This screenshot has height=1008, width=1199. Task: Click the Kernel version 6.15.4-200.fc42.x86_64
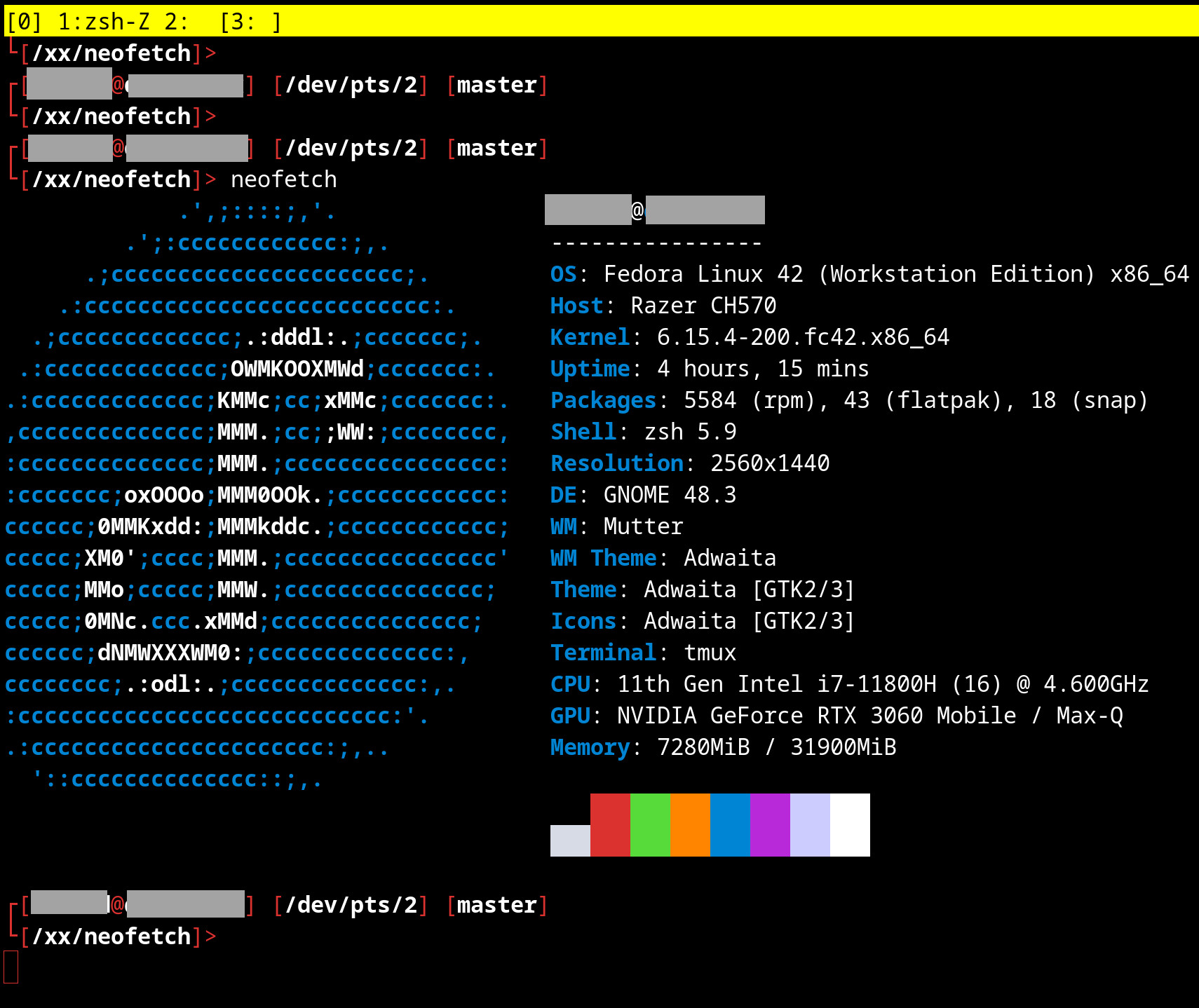(x=803, y=337)
